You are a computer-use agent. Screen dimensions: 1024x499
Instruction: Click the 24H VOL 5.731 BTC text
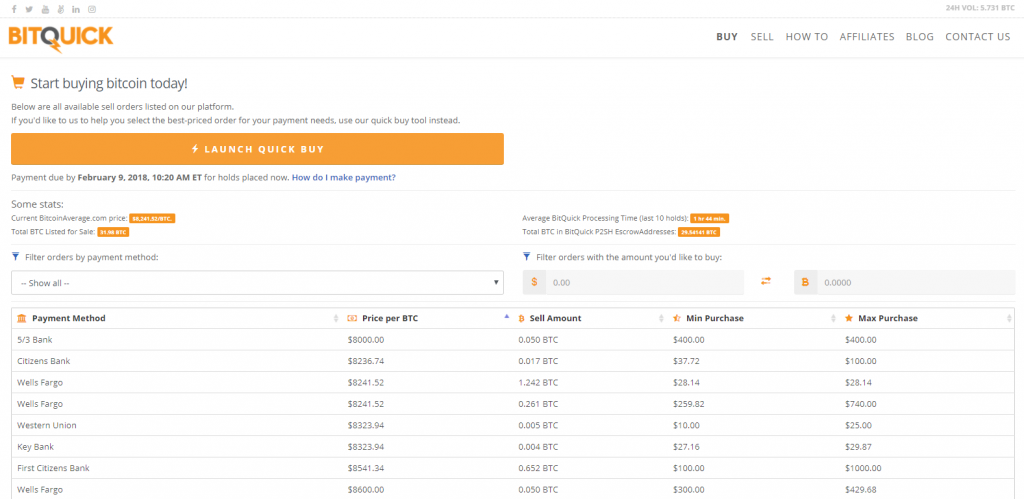tap(978, 8)
